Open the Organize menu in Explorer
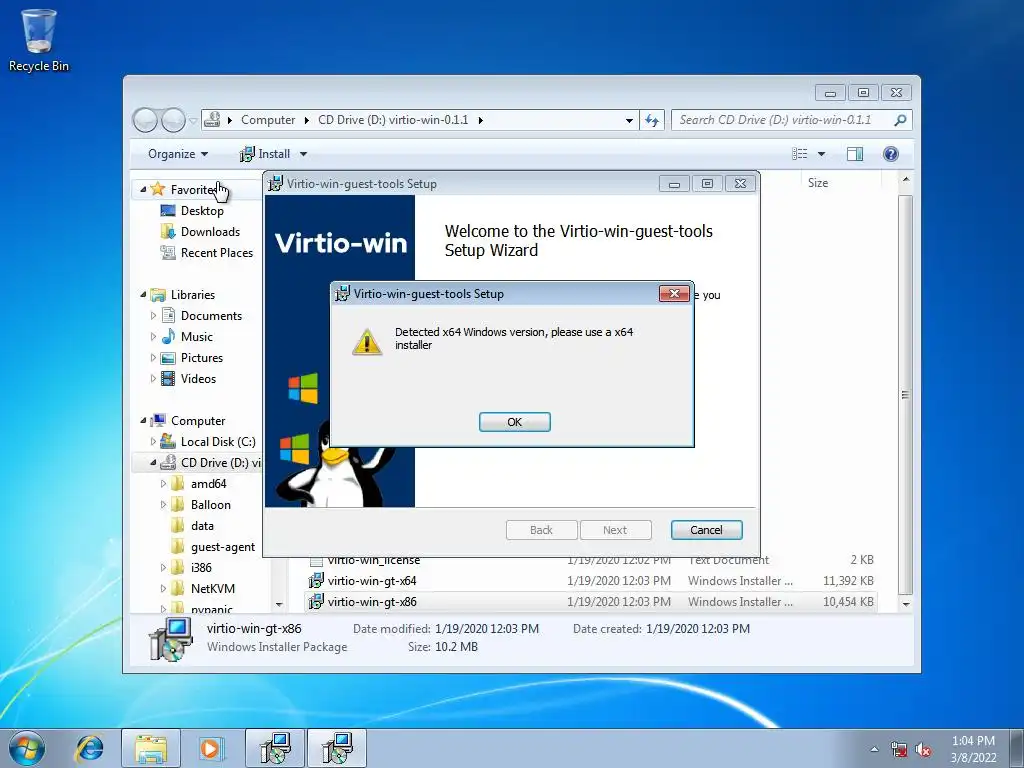The image size is (1024, 768). pyautogui.click(x=178, y=154)
